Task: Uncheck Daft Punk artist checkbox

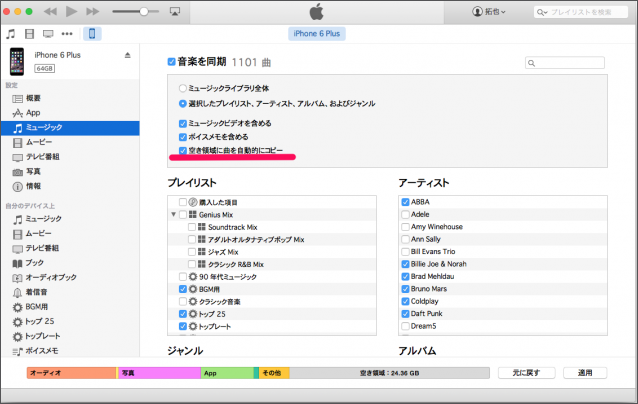Action: click(x=405, y=314)
